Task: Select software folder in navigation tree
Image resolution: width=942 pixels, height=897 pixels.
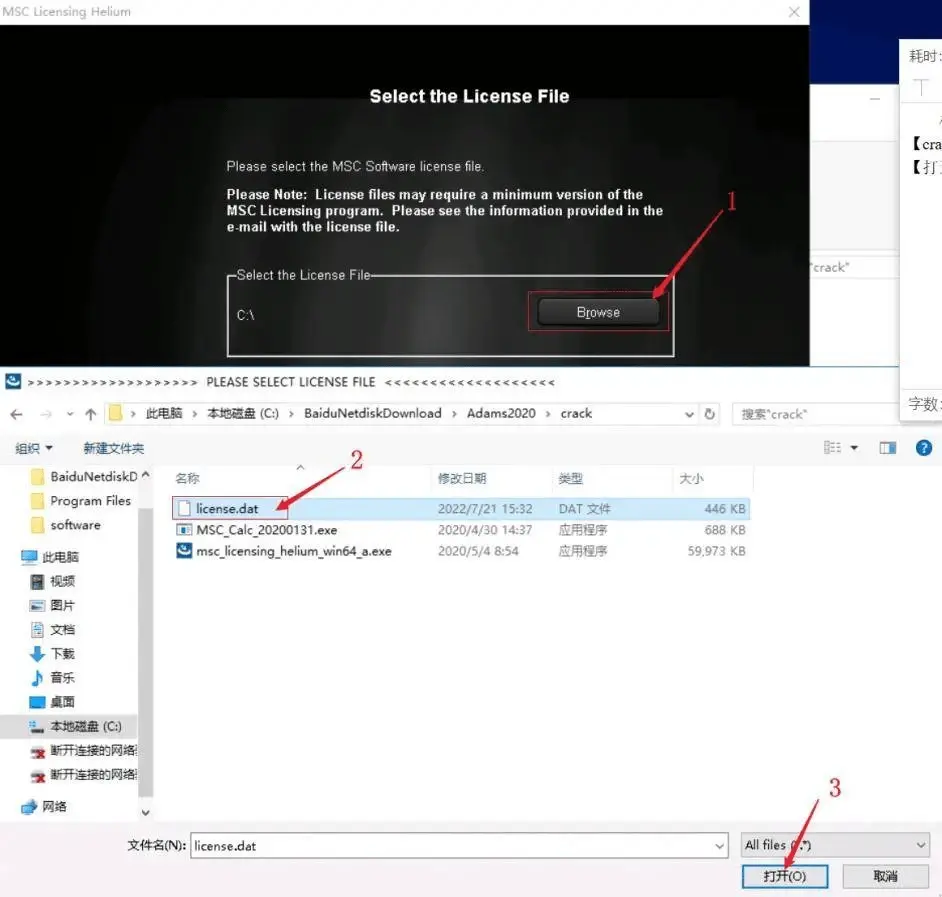Action: [x=65, y=525]
